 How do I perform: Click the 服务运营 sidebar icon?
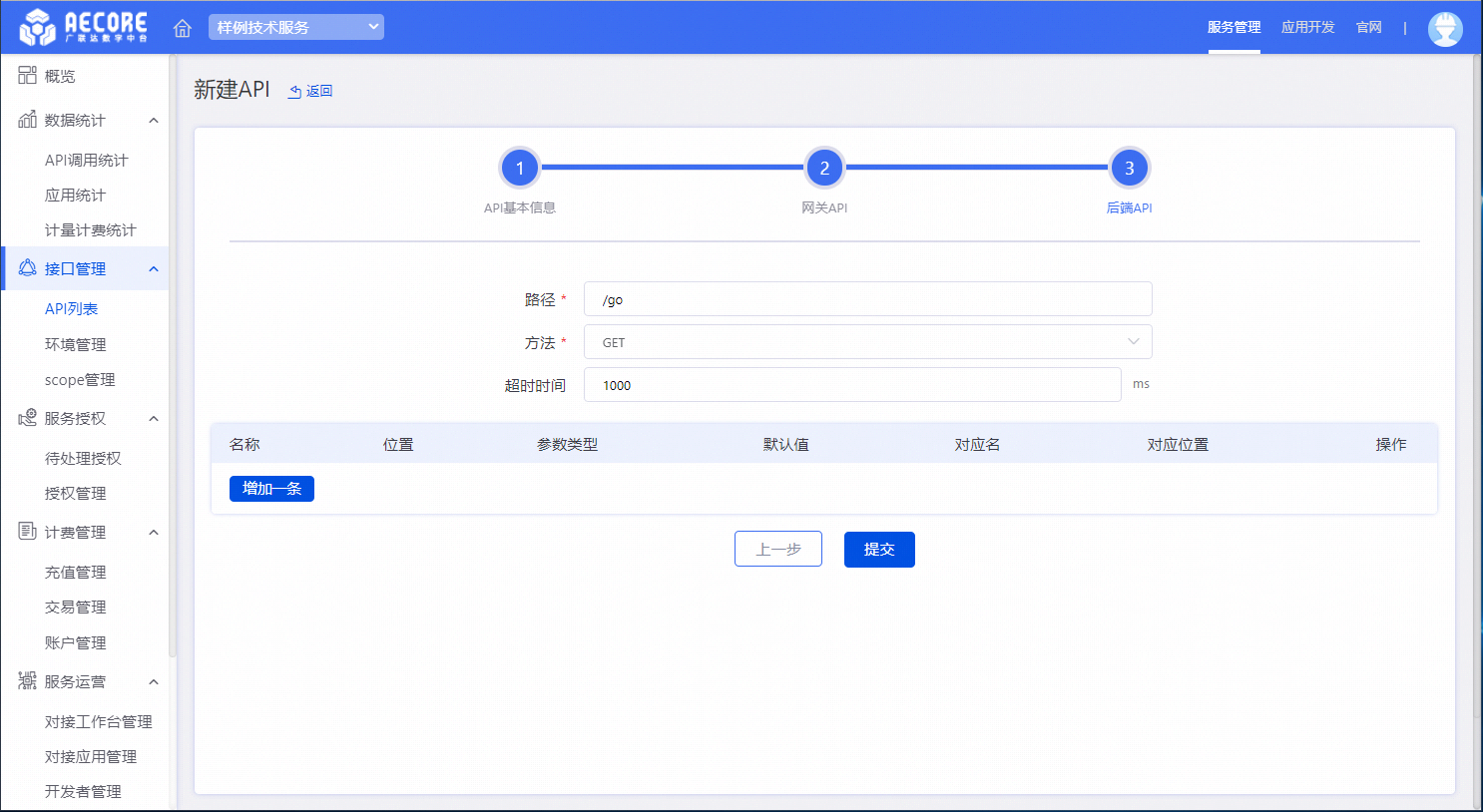(x=27, y=681)
